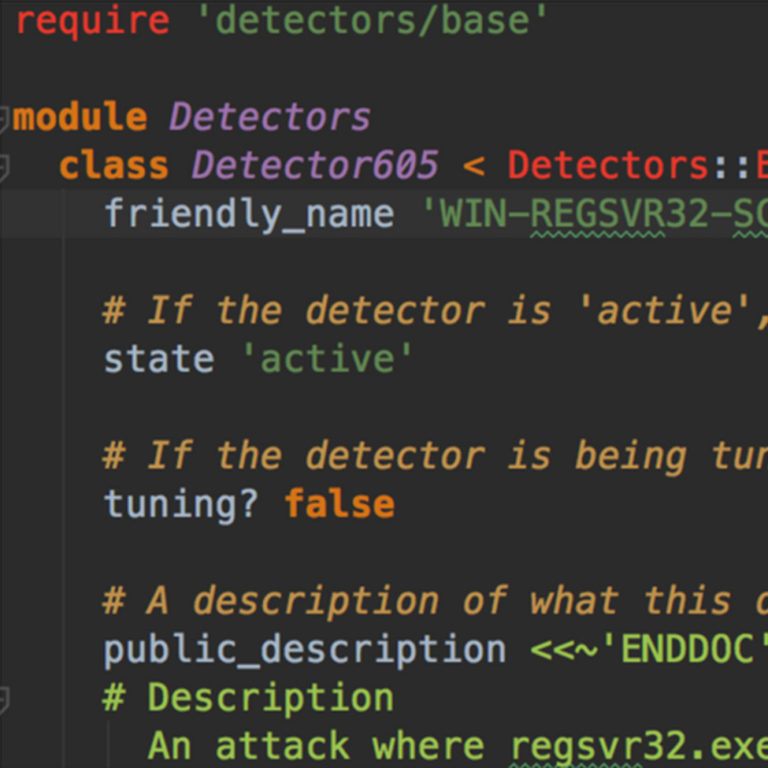Fold the Description heredoc block marker
Screen dimensions: 768x768
[4, 698]
